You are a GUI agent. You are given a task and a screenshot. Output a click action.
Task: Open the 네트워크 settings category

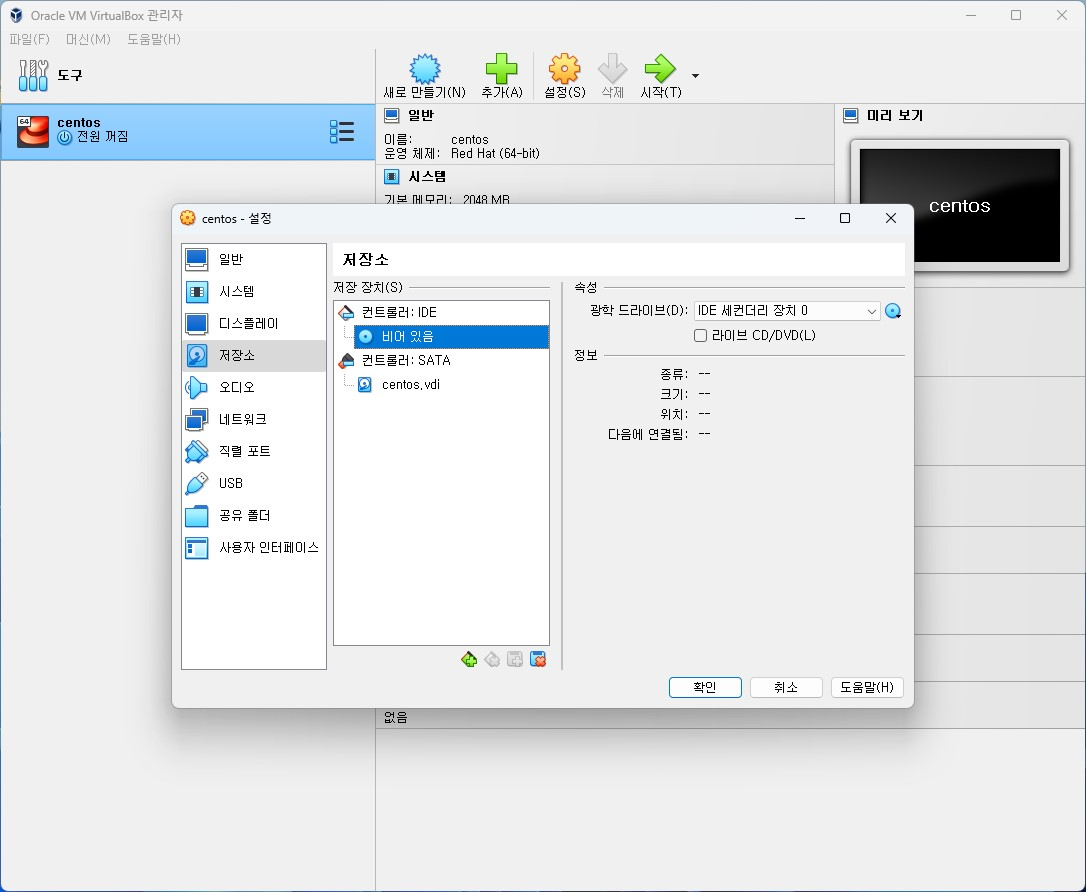(253, 419)
